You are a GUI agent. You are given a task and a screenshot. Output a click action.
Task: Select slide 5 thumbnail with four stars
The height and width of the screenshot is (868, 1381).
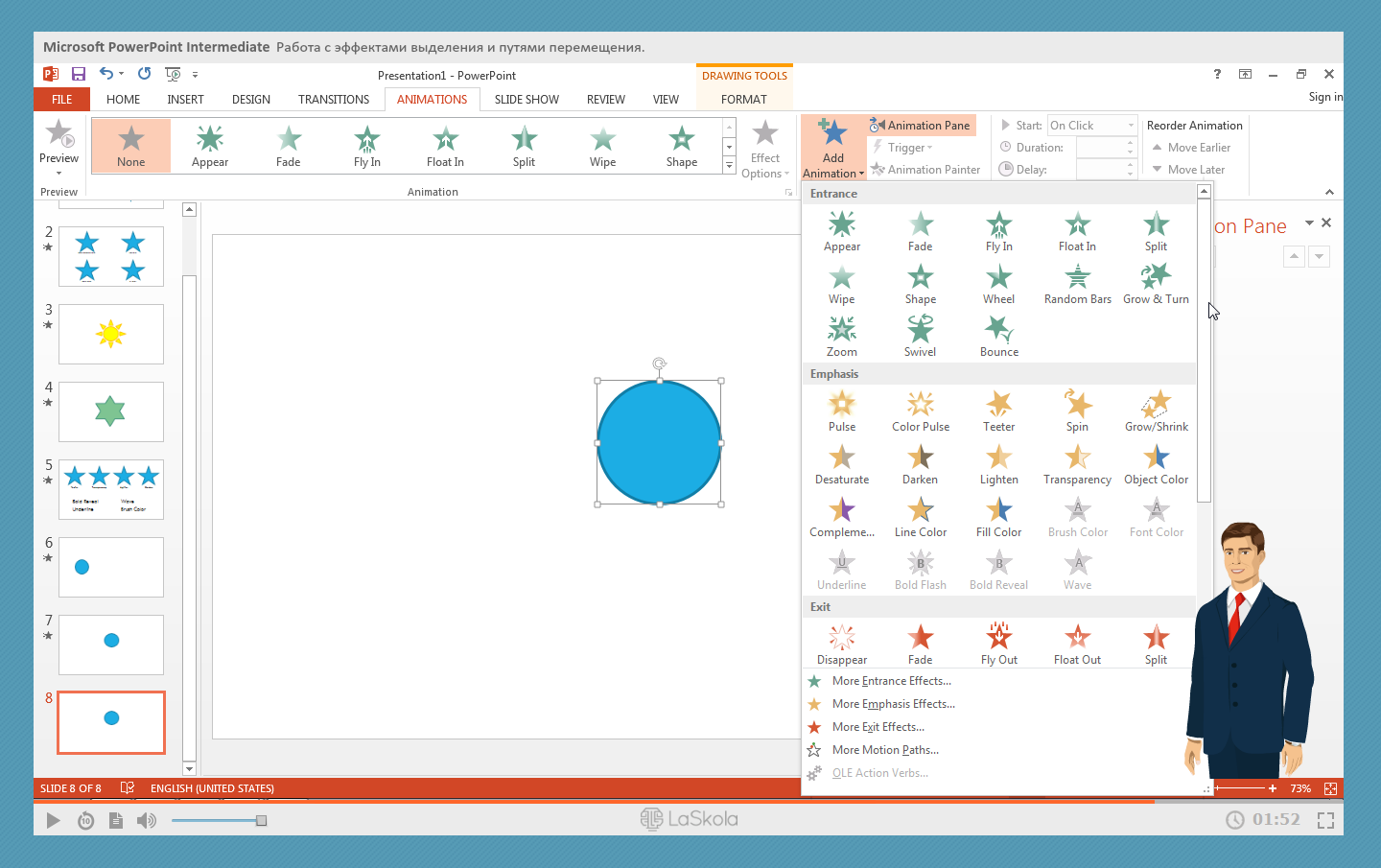pyautogui.click(x=111, y=489)
